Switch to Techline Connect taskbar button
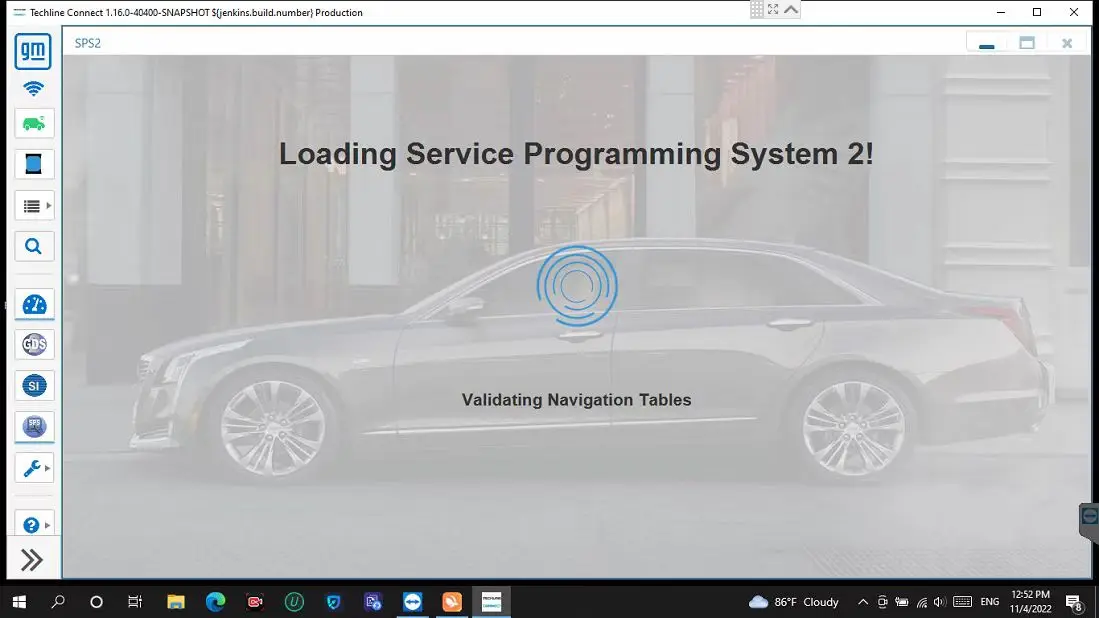 click(x=491, y=602)
